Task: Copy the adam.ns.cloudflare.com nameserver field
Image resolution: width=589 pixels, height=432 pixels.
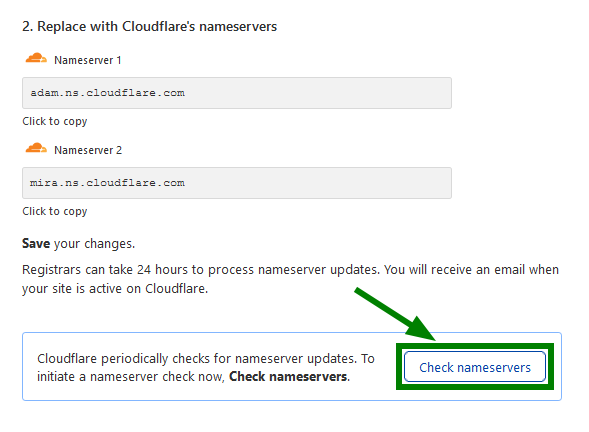Action: point(237,93)
